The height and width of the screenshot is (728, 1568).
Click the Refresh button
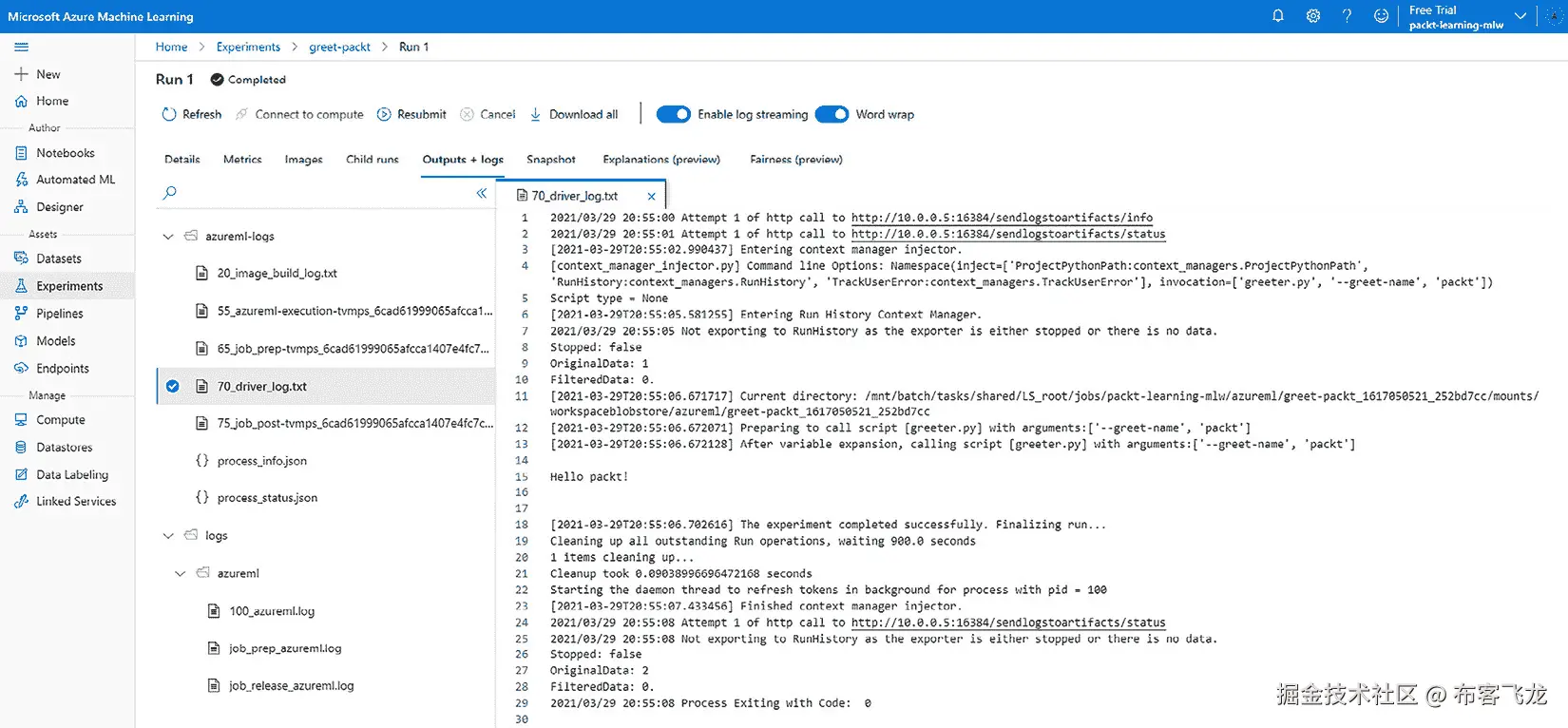click(191, 114)
